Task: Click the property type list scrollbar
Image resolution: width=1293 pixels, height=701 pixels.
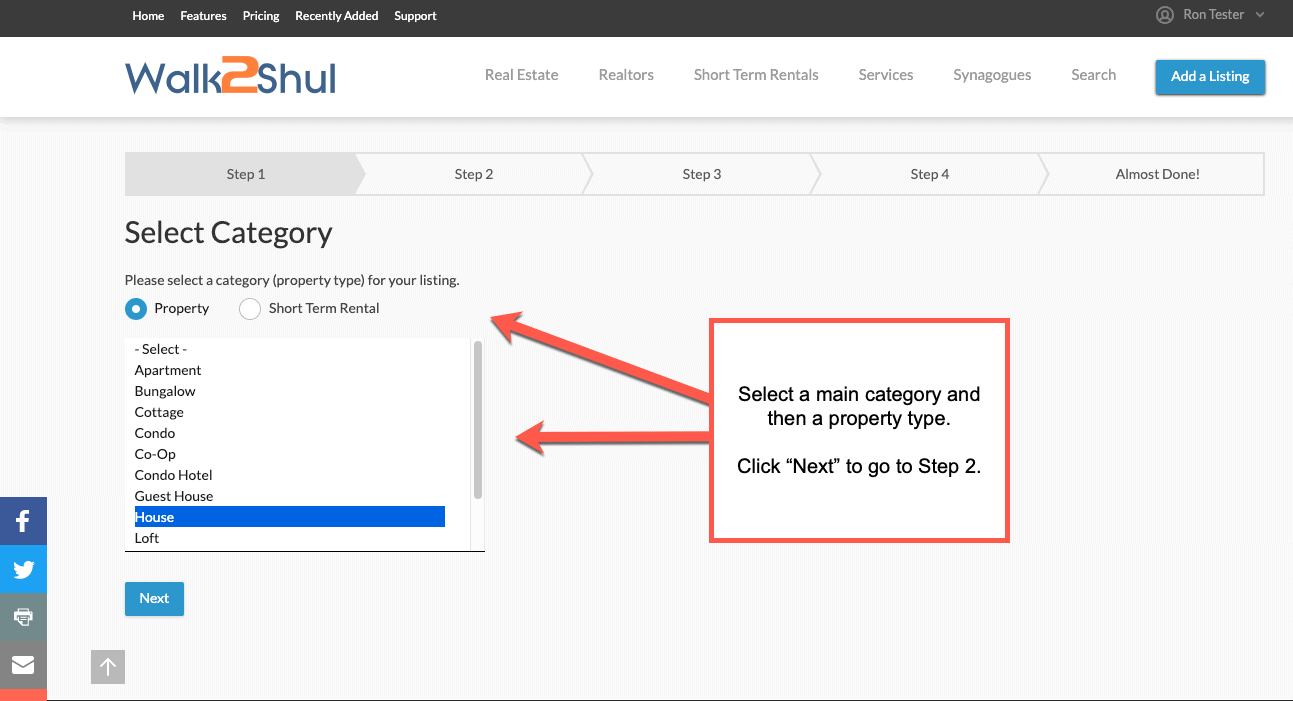Action: 478,420
